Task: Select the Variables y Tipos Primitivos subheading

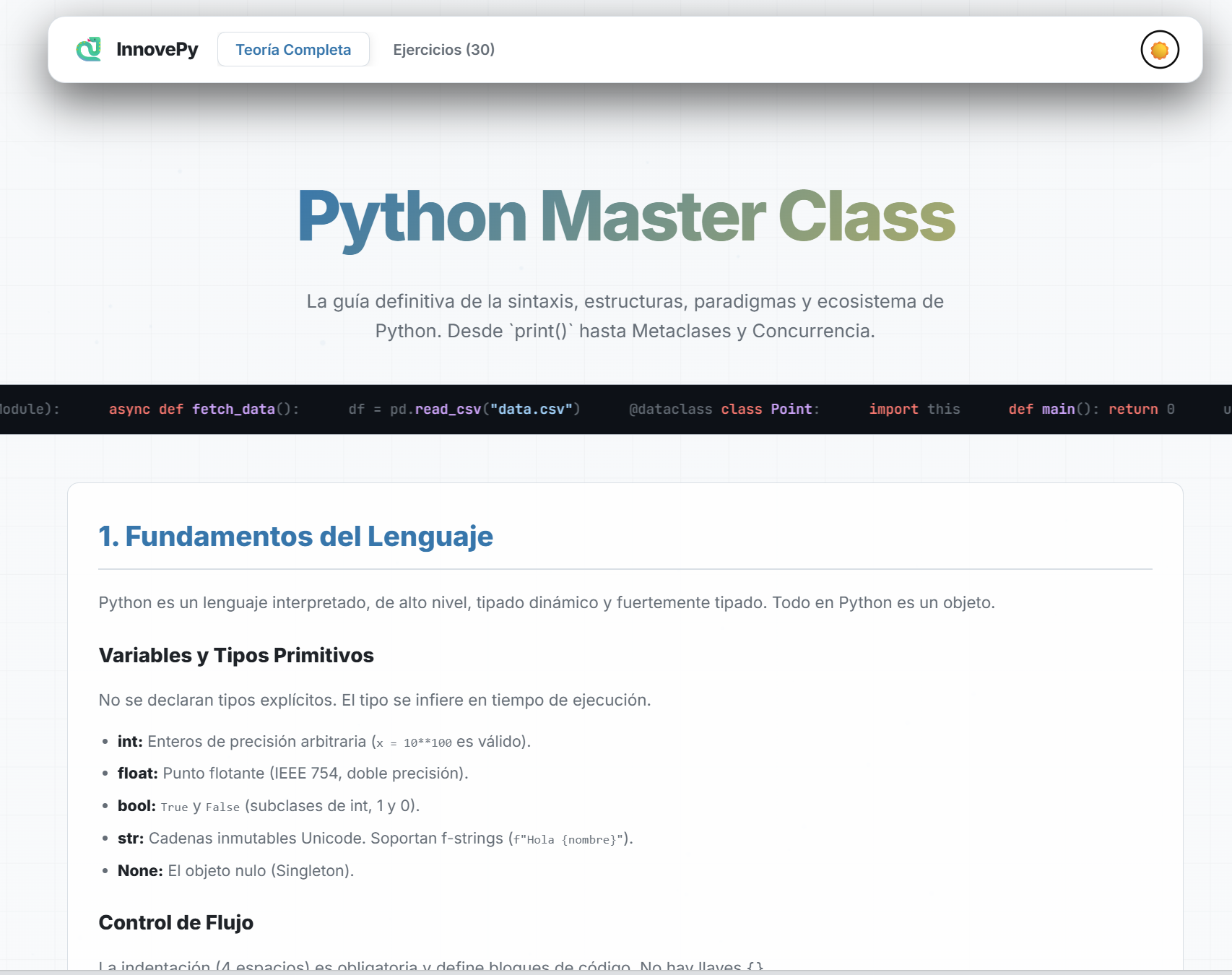Action: pos(237,655)
